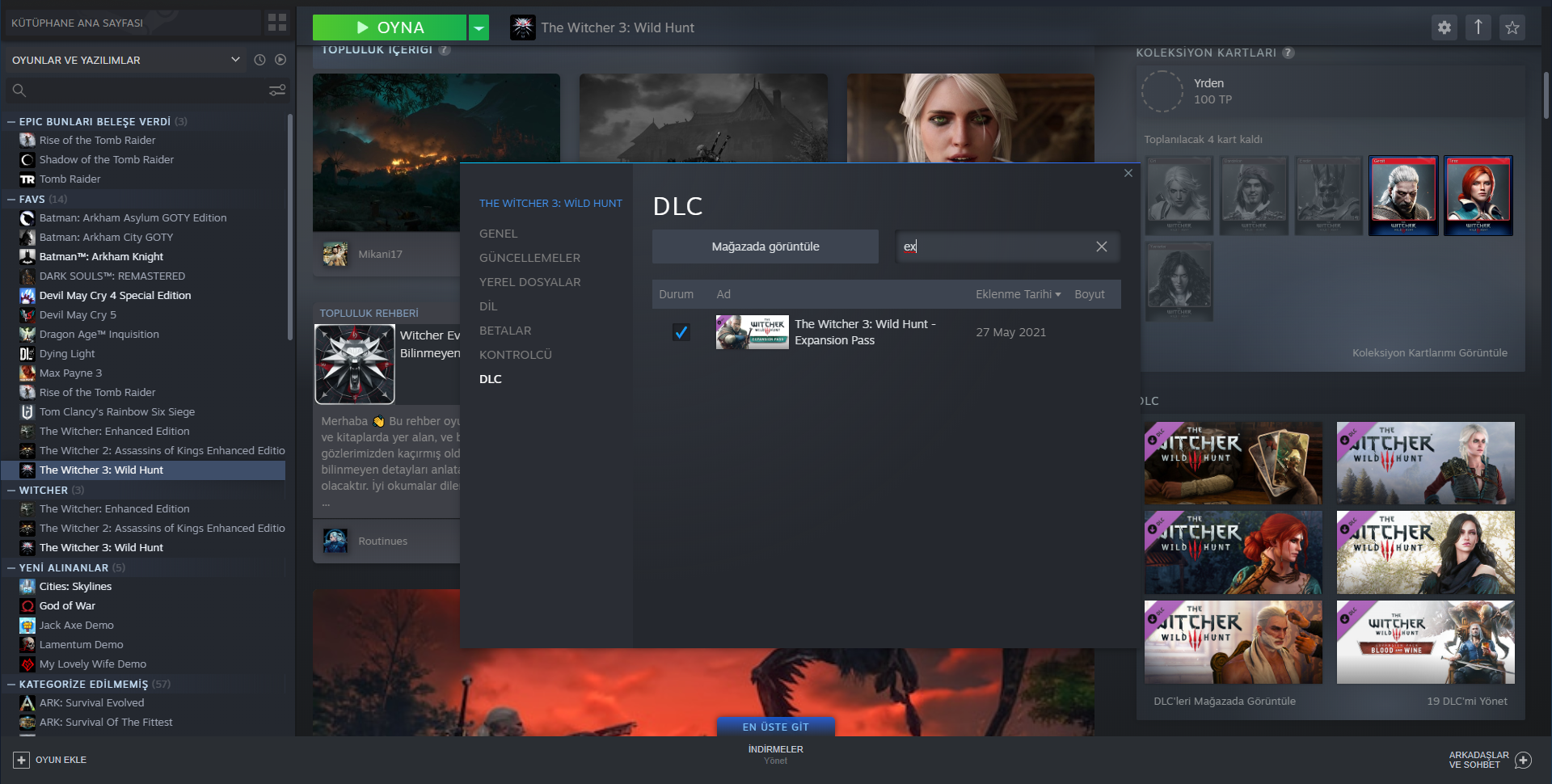Sort DLC list by Eklenme Tarihi
1552x784 pixels.
(1018, 294)
